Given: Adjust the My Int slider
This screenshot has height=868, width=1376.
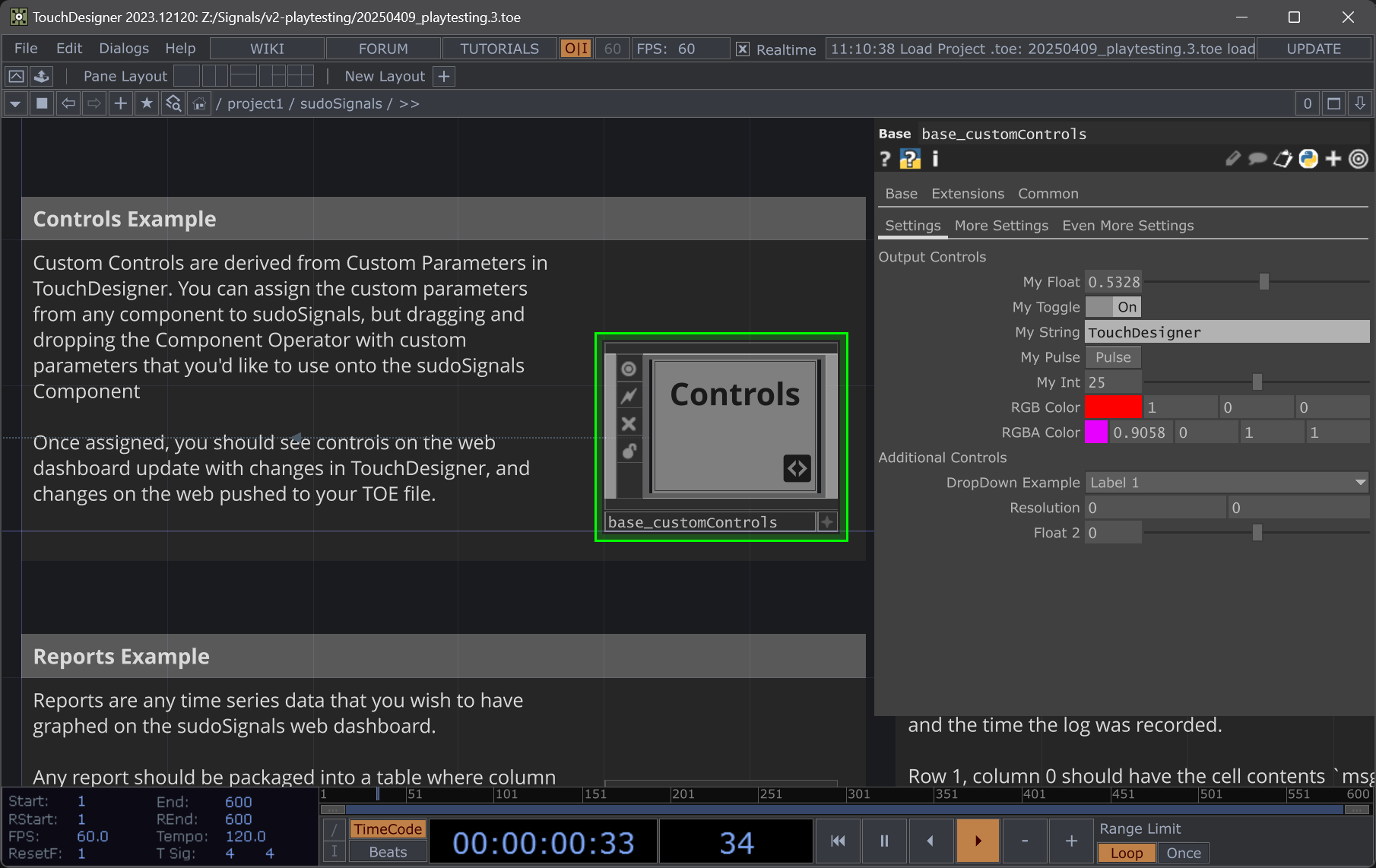Looking at the screenshot, I should pos(1257,382).
